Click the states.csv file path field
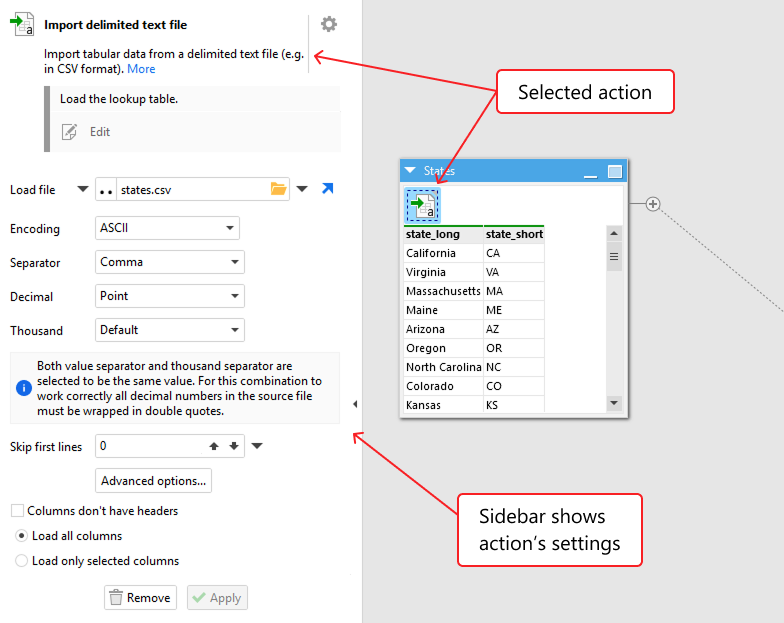The height and width of the screenshot is (623, 784). (193, 190)
